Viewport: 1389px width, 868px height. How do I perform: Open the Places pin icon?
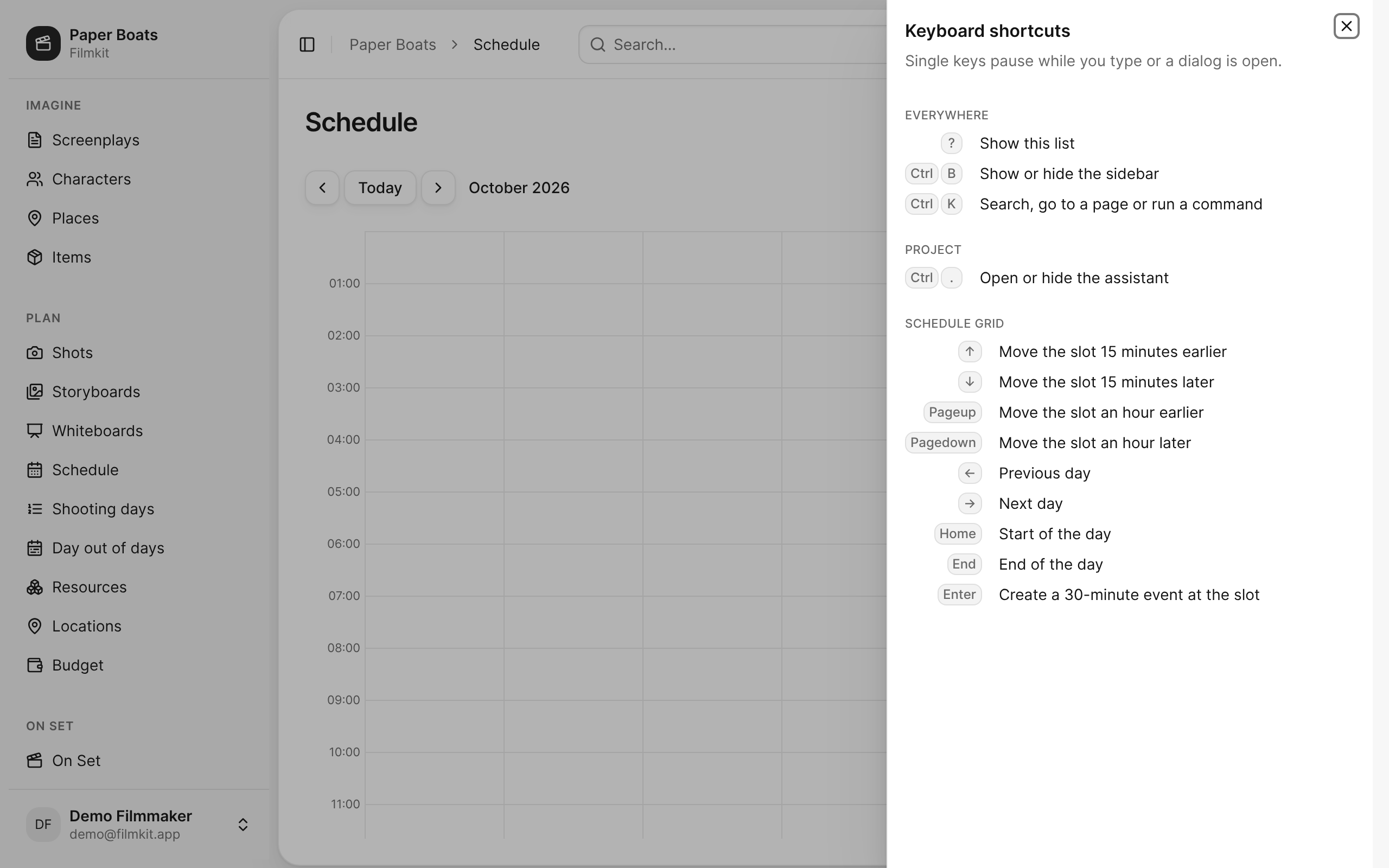tap(34, 218)
